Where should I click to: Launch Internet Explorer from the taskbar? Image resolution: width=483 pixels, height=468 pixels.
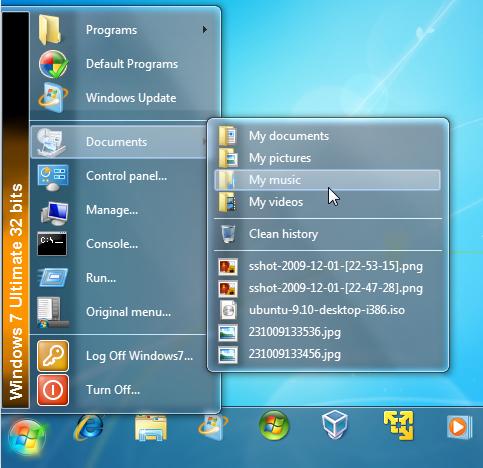click(88, 427)
